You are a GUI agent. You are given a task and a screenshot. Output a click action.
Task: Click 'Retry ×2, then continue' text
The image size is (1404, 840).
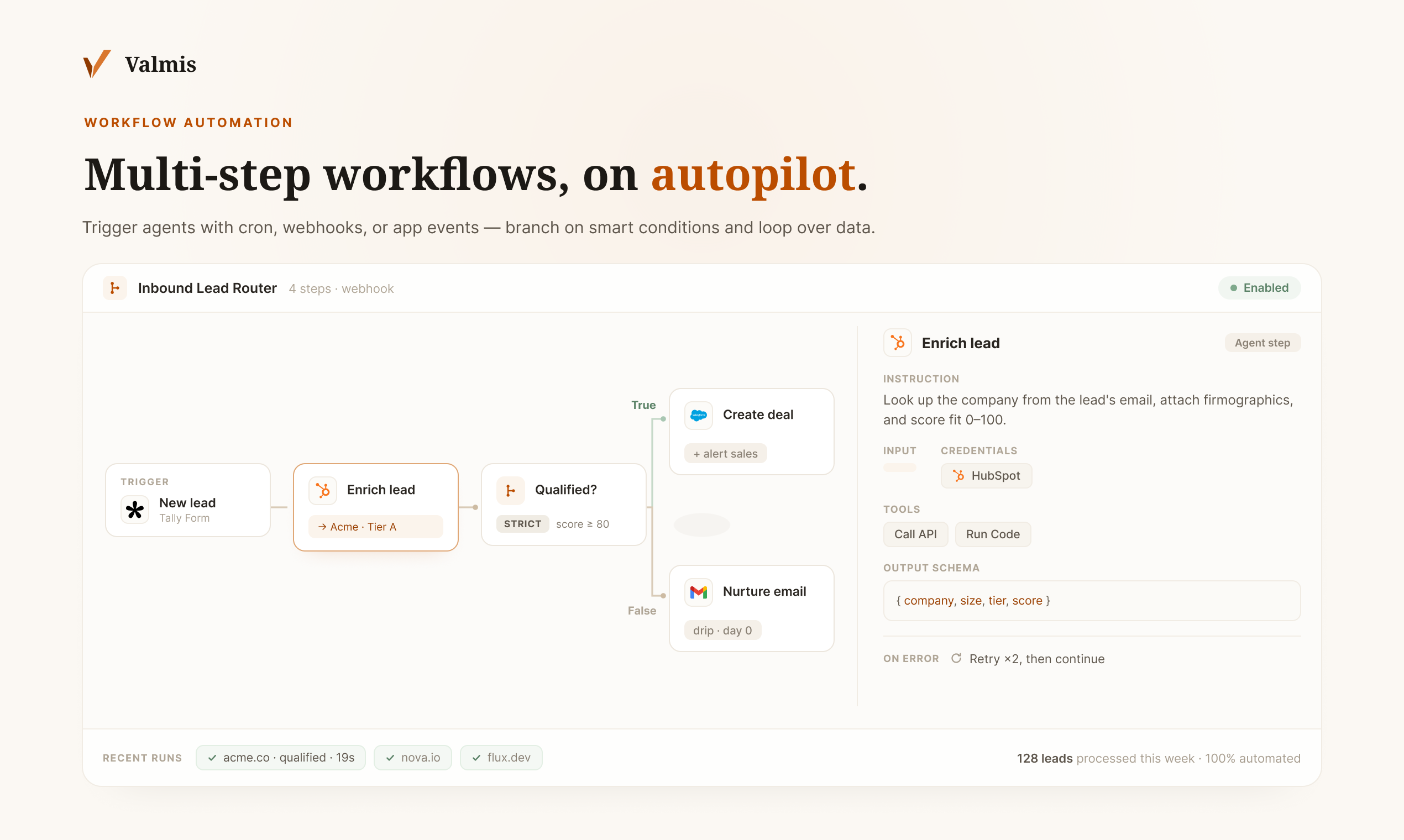coord(1036,659)
